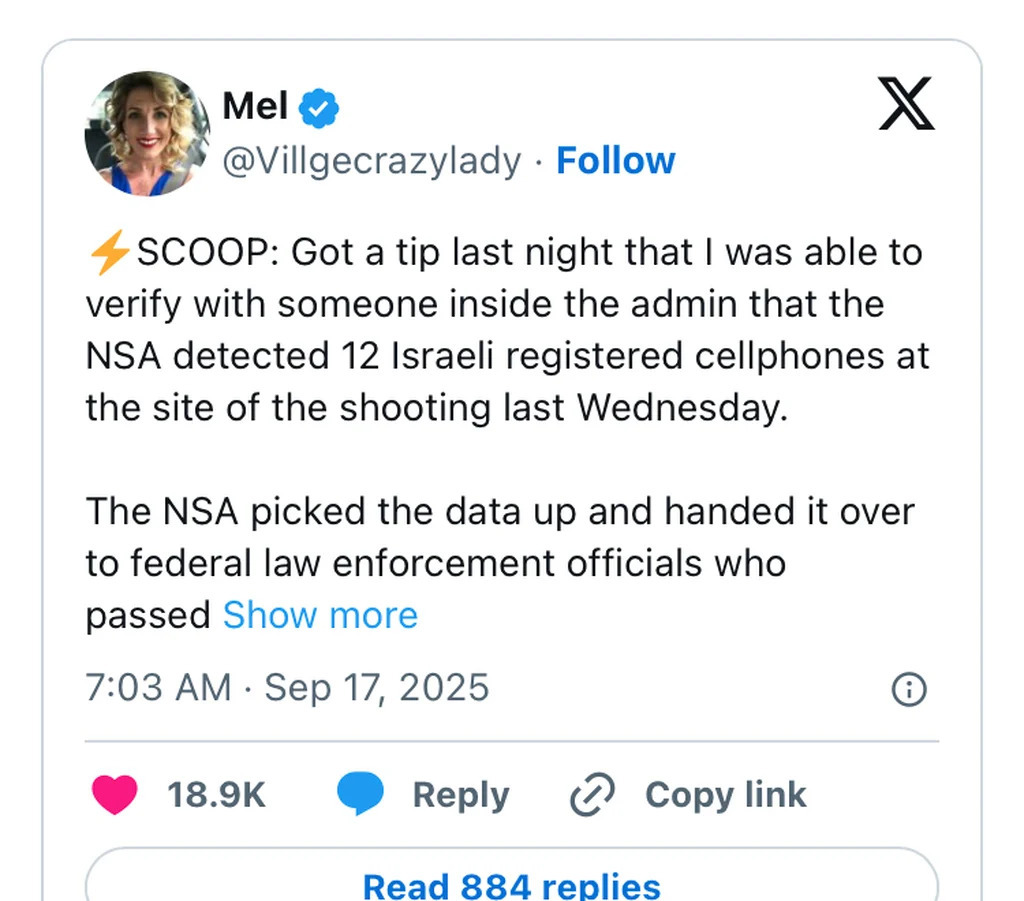Select the Copy link text
Image resolution: width=1024 pixels, height=901 pixels.
(x=725, y=795)
